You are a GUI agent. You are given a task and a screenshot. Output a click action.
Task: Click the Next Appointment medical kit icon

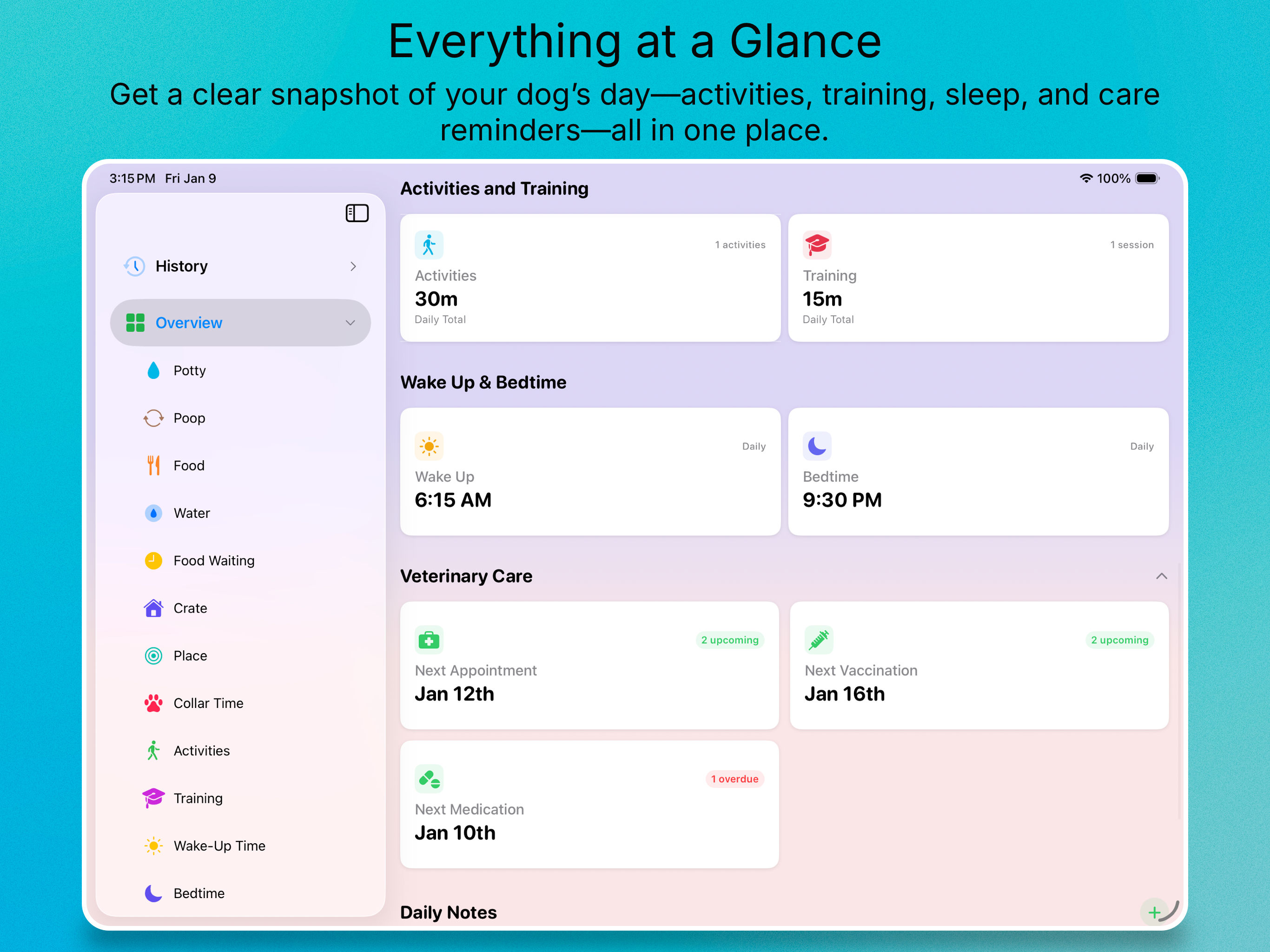(x=429, y=640)
